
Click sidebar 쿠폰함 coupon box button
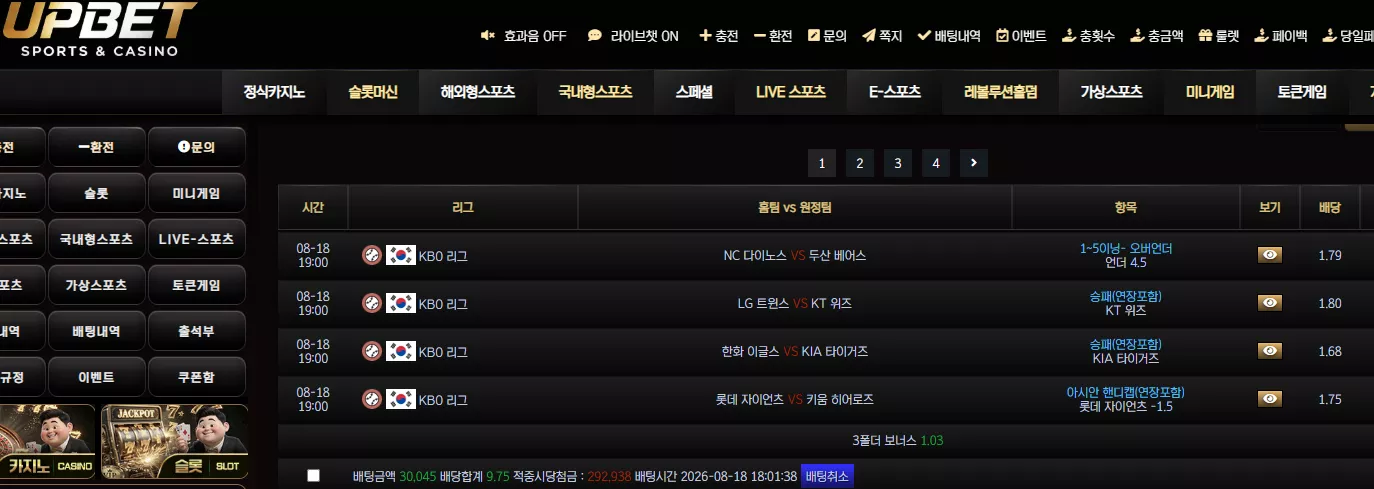pyautogui.click(x=197, y=377)
